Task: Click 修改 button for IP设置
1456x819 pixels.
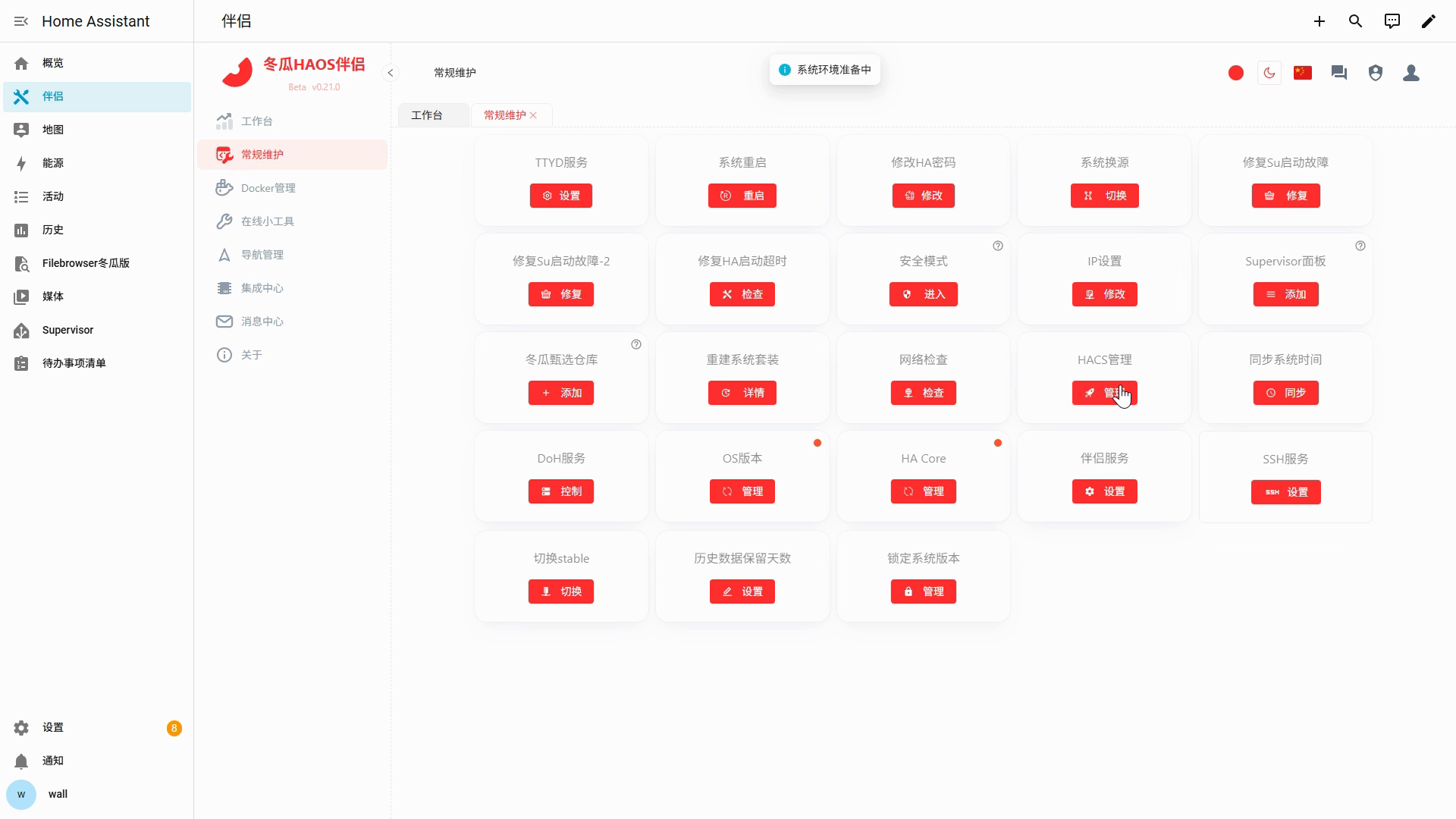Action: tap(1105, 294)
